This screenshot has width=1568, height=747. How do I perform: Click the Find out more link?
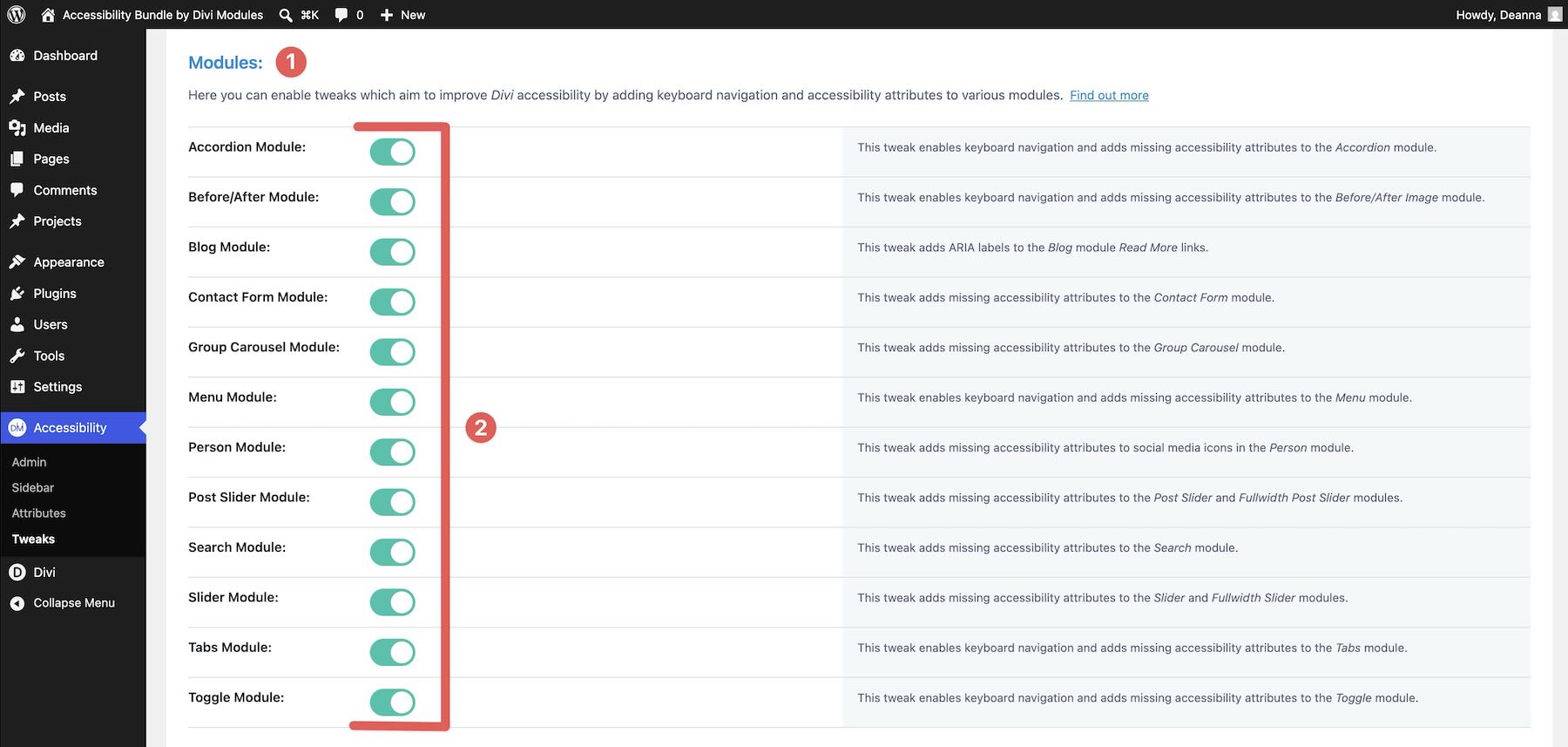(1109, 95)
